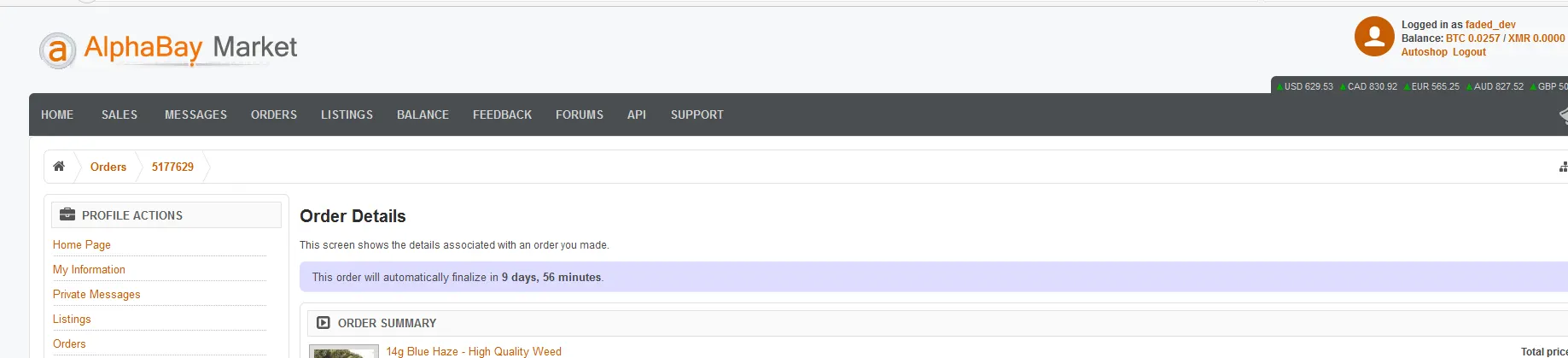This screenshot has width=1568, height=358.
Task: Open the Autoshop link
Action: point(1424,52)
